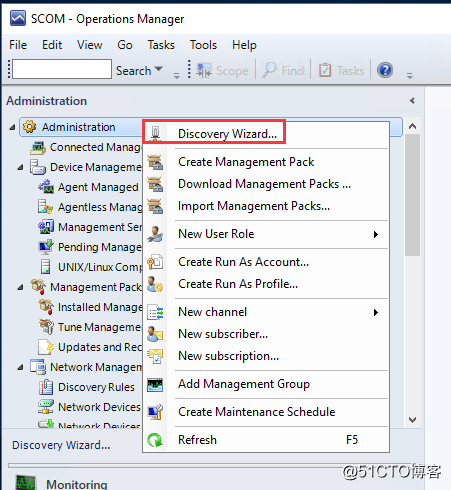Click the Administration gear icon in tree

point(30,127)
